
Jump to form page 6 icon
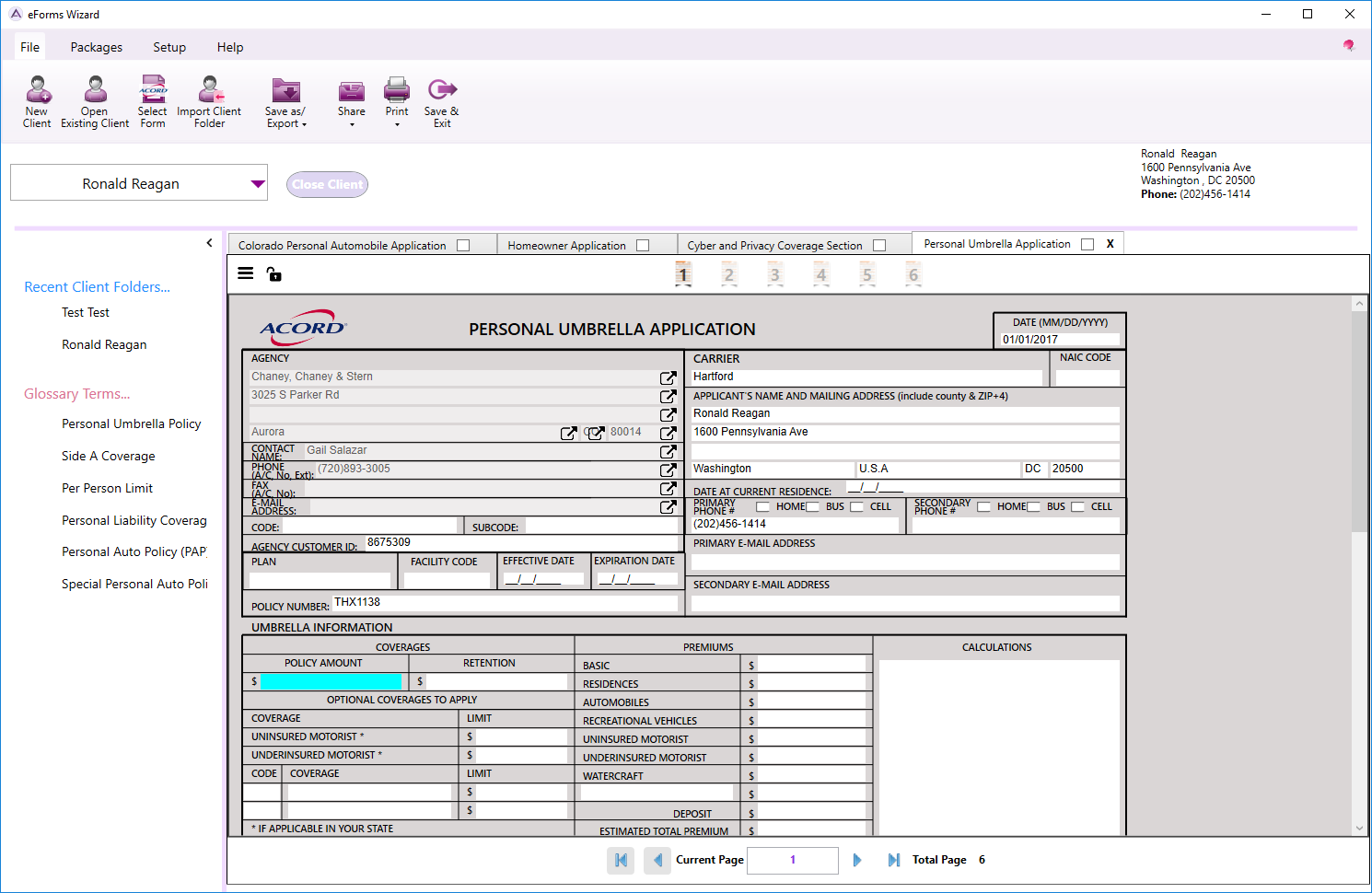[x=913, y=274]
